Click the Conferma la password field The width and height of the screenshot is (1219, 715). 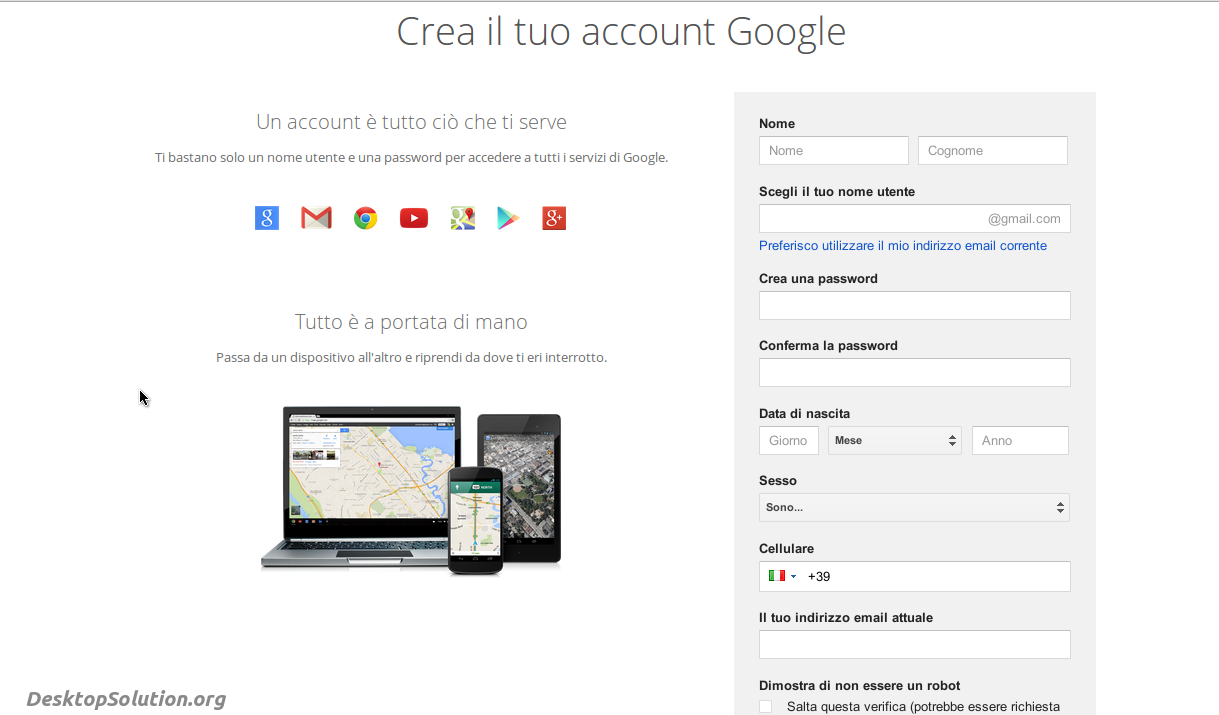tap(915, 372)
